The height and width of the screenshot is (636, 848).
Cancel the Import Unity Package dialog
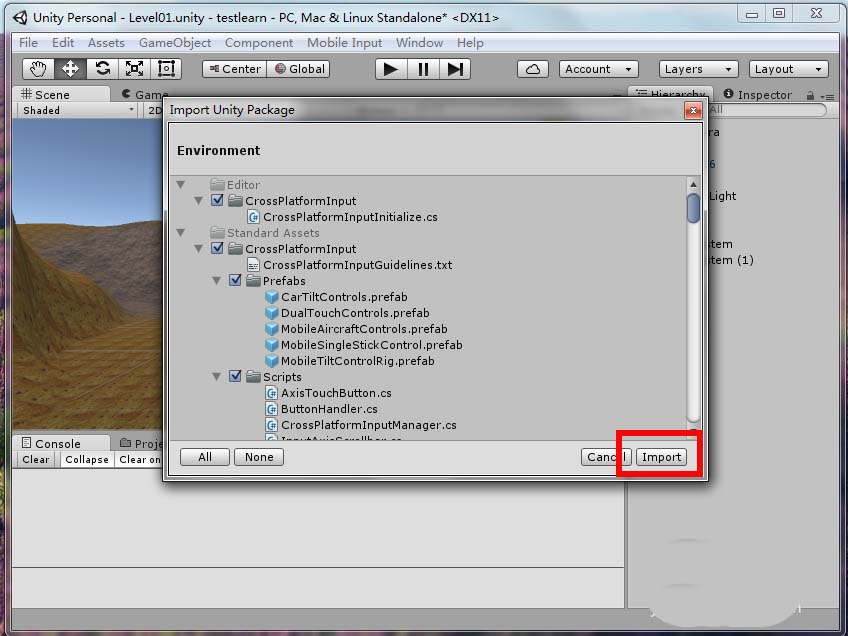(606, 457)
